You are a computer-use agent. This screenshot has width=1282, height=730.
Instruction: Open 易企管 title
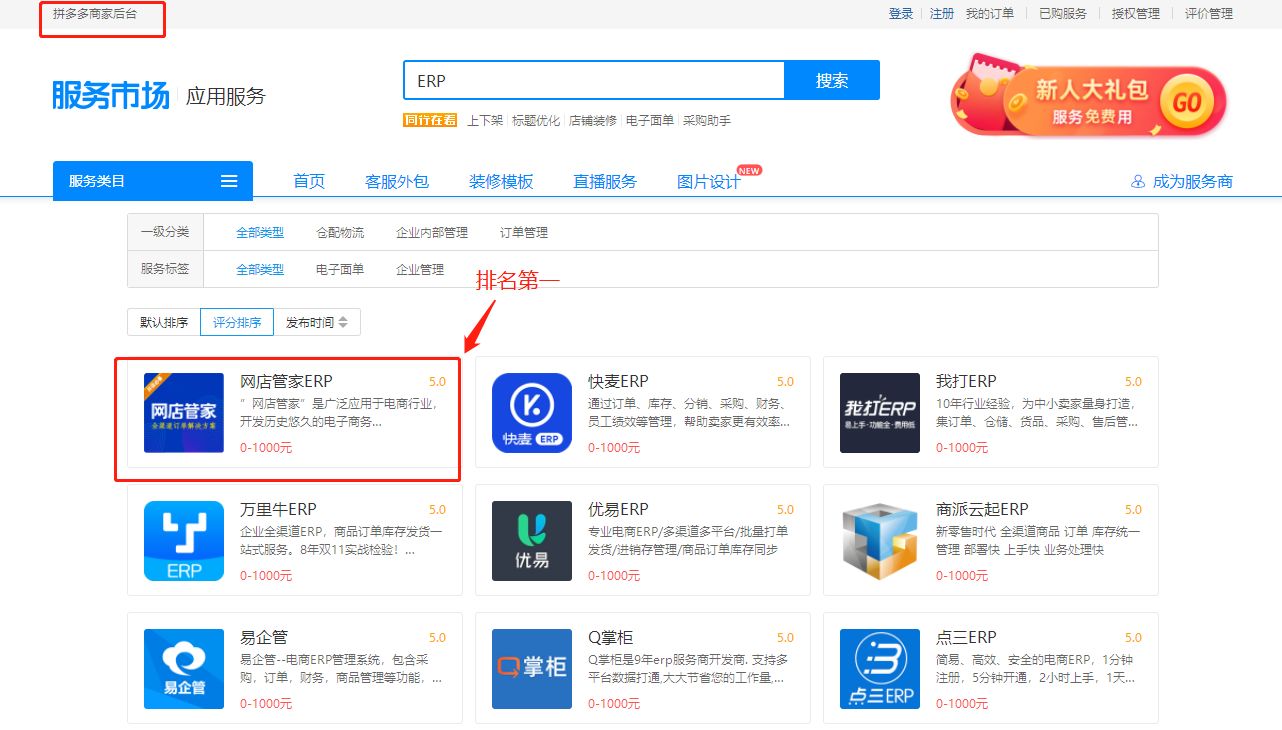(264, 637)
